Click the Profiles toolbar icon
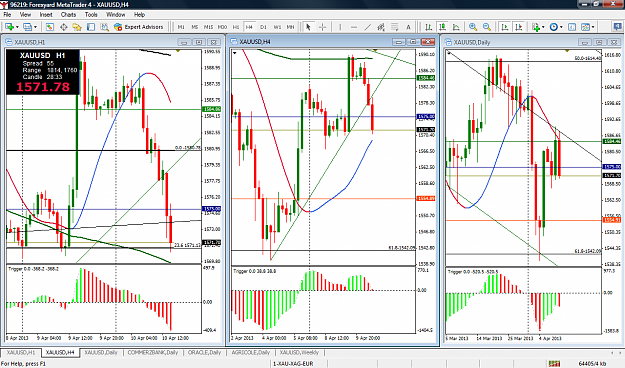The height and width of the screenshot is (368, 625). [27, 27]
